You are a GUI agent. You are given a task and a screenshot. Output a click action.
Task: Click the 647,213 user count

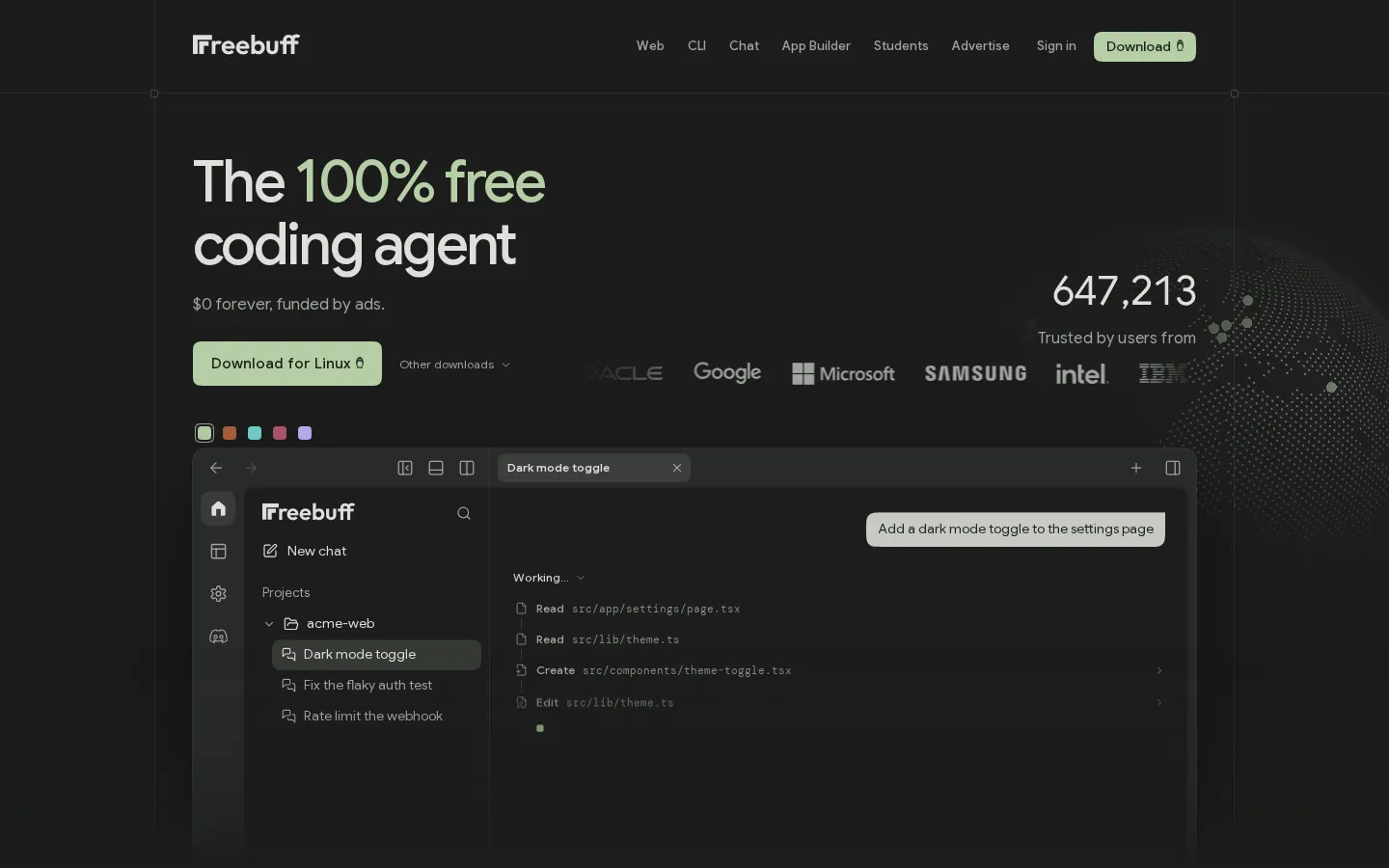tap(1124, 290)
